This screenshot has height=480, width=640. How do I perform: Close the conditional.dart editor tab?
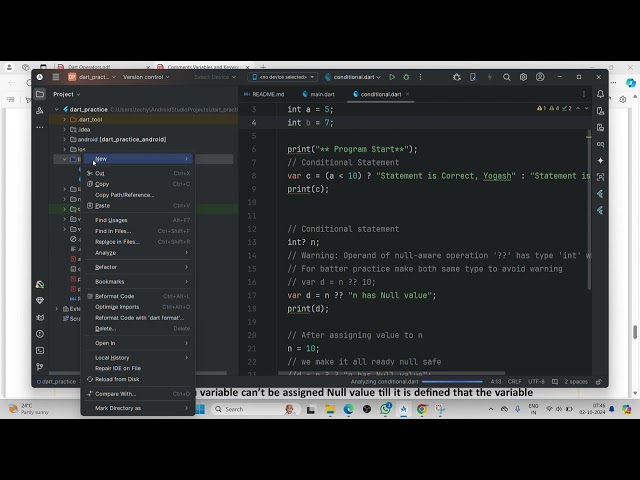click(407, 94)
